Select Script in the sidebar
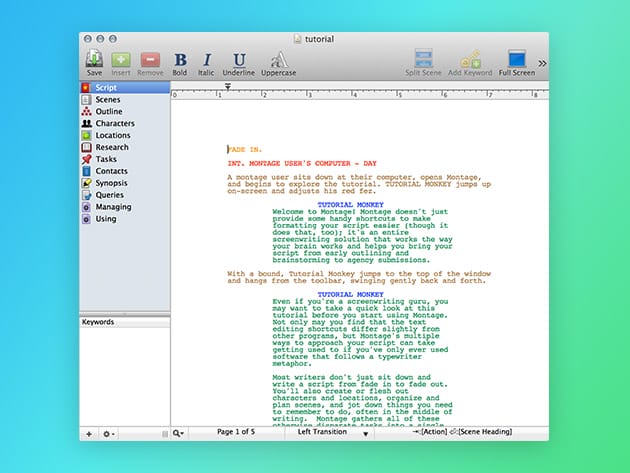 point(125,87)
